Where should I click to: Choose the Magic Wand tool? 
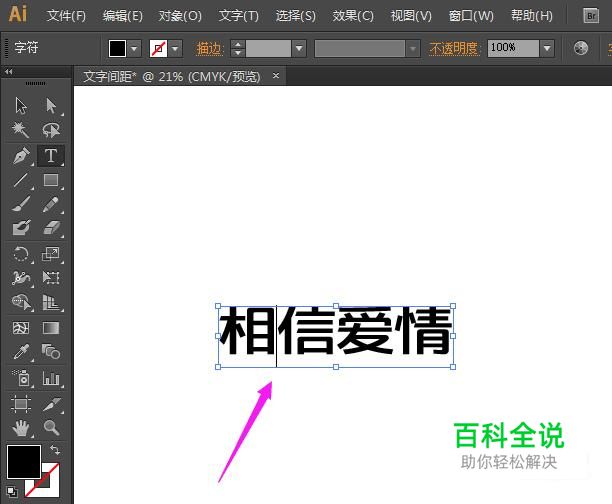point(21,130)
